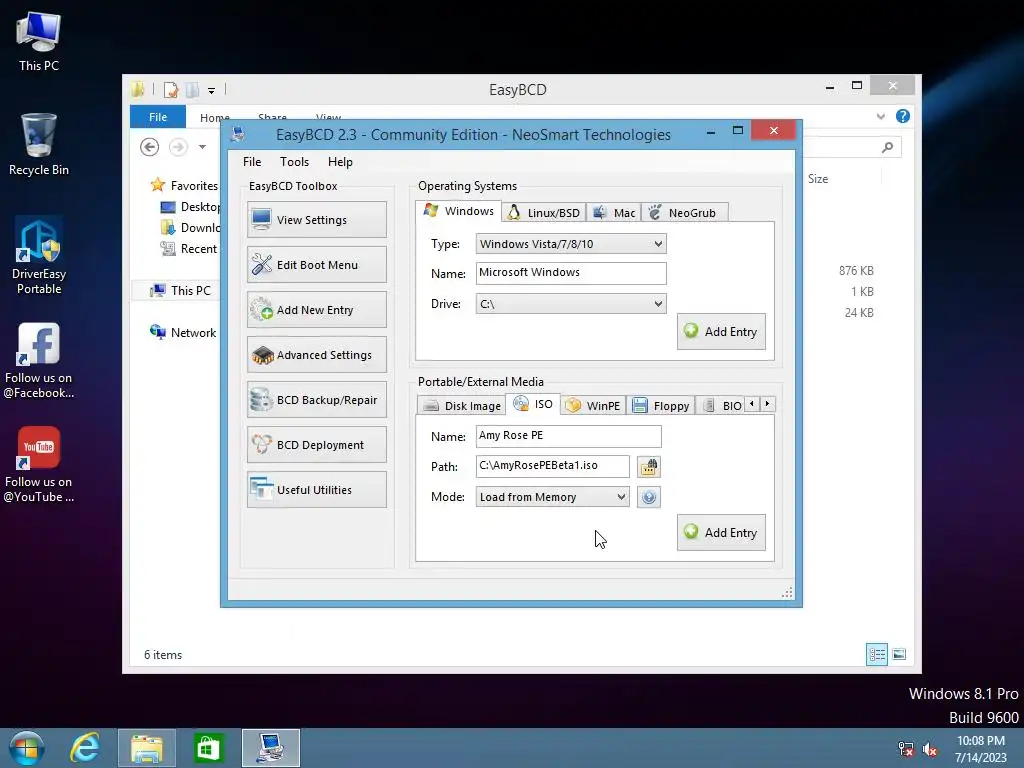Click the Amy Rose PE name field
Image resolution: width=1024 pixels, height=768 pixels.
click(568, 436)
